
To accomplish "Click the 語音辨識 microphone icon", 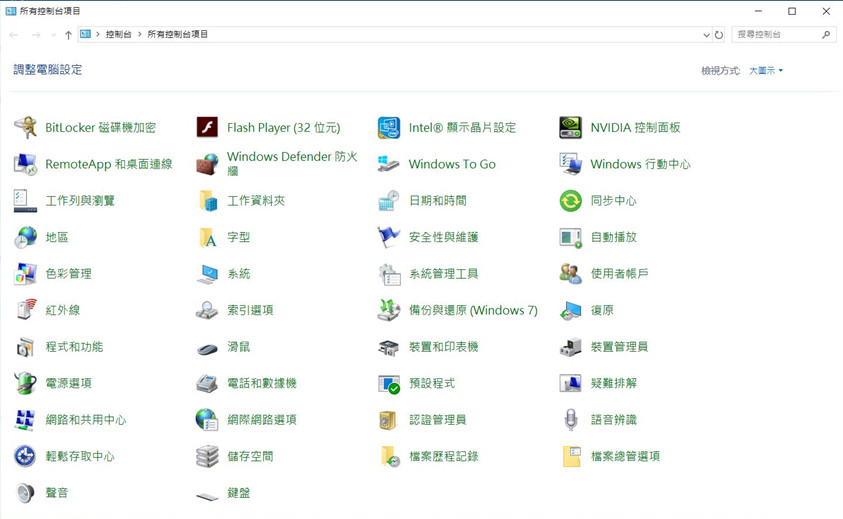I will [x=570, y=420].
